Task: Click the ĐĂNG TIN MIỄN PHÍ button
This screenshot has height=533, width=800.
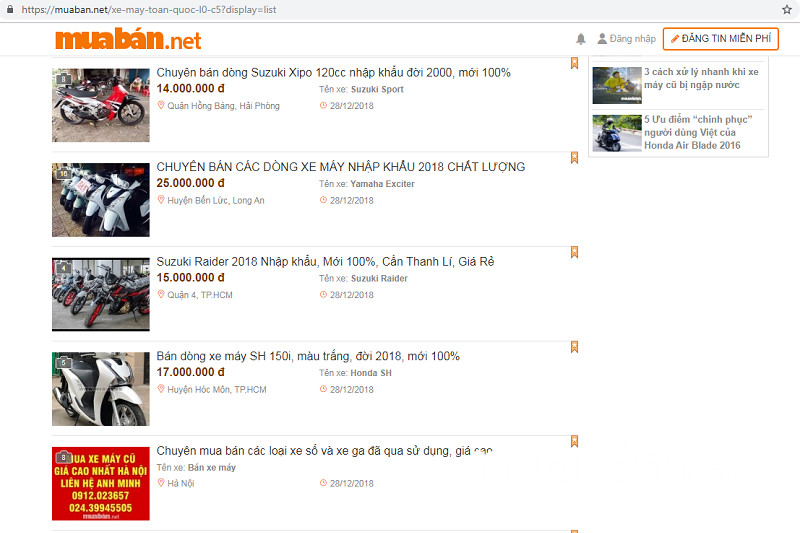Action: pos(720,39)
